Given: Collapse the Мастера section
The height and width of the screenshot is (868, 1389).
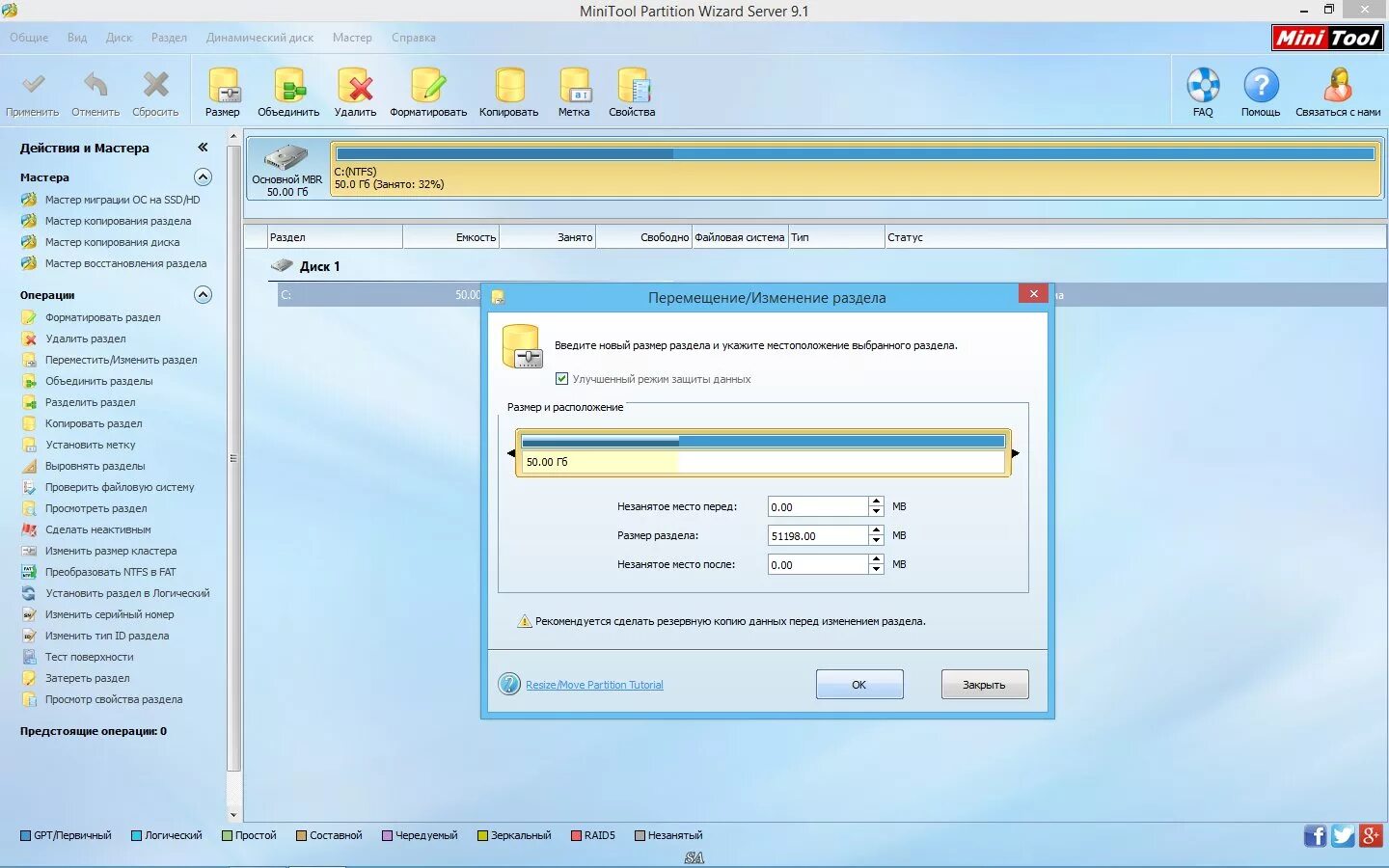Looking at the screenshot, I should [203, 176].
